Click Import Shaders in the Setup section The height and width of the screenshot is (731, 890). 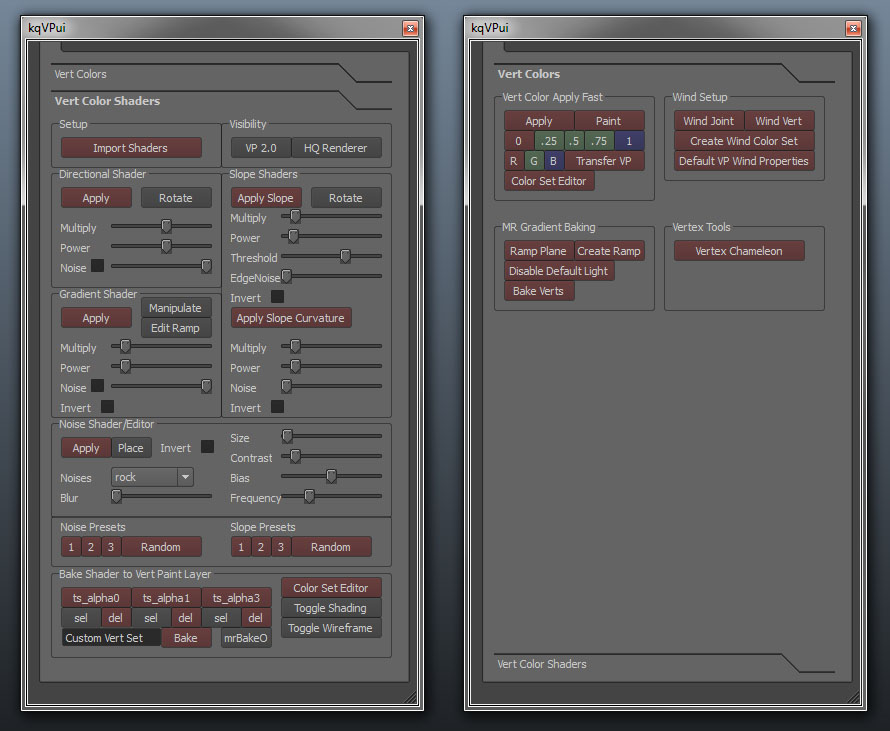pyautogui.click(x=131, y=148)
